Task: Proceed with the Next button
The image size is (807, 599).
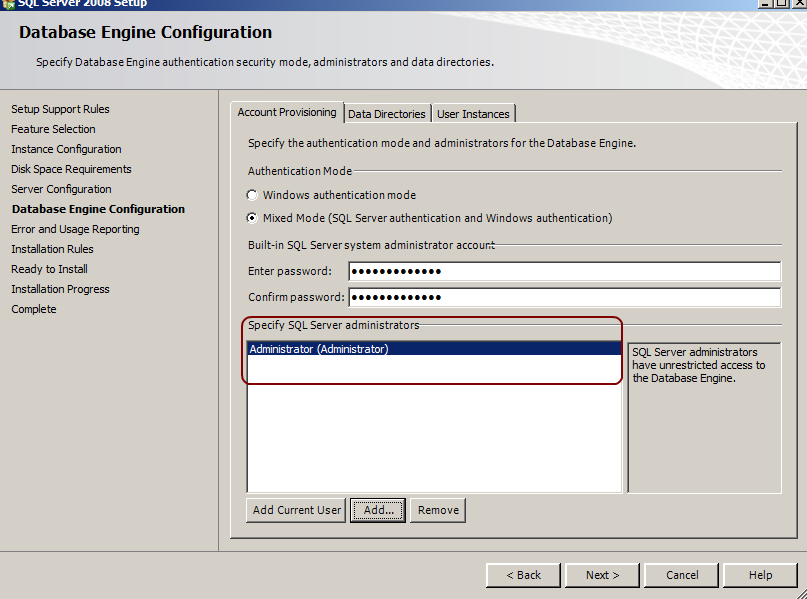Action: (x=602, y=575)
